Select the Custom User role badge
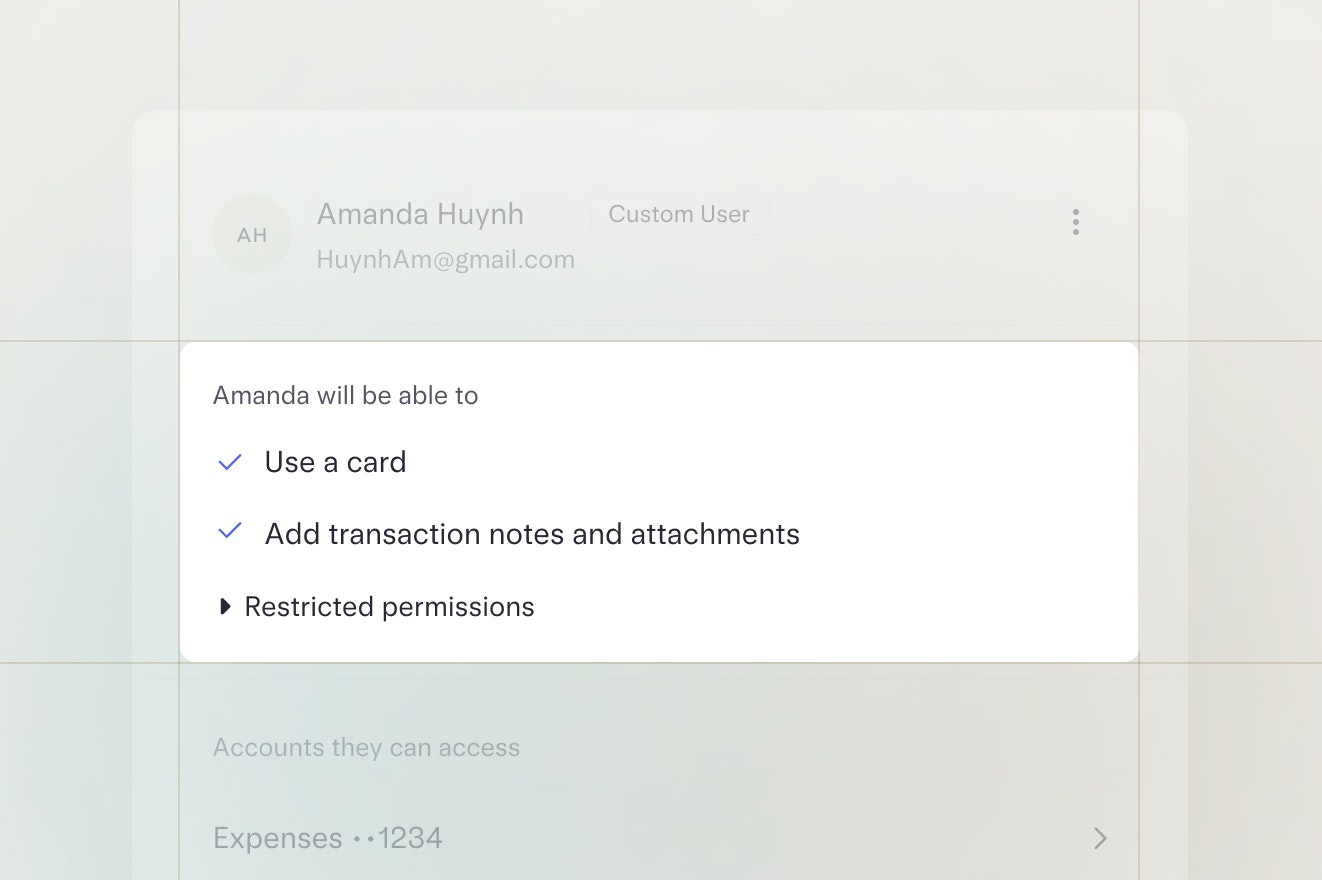 (x=679, y=214)
